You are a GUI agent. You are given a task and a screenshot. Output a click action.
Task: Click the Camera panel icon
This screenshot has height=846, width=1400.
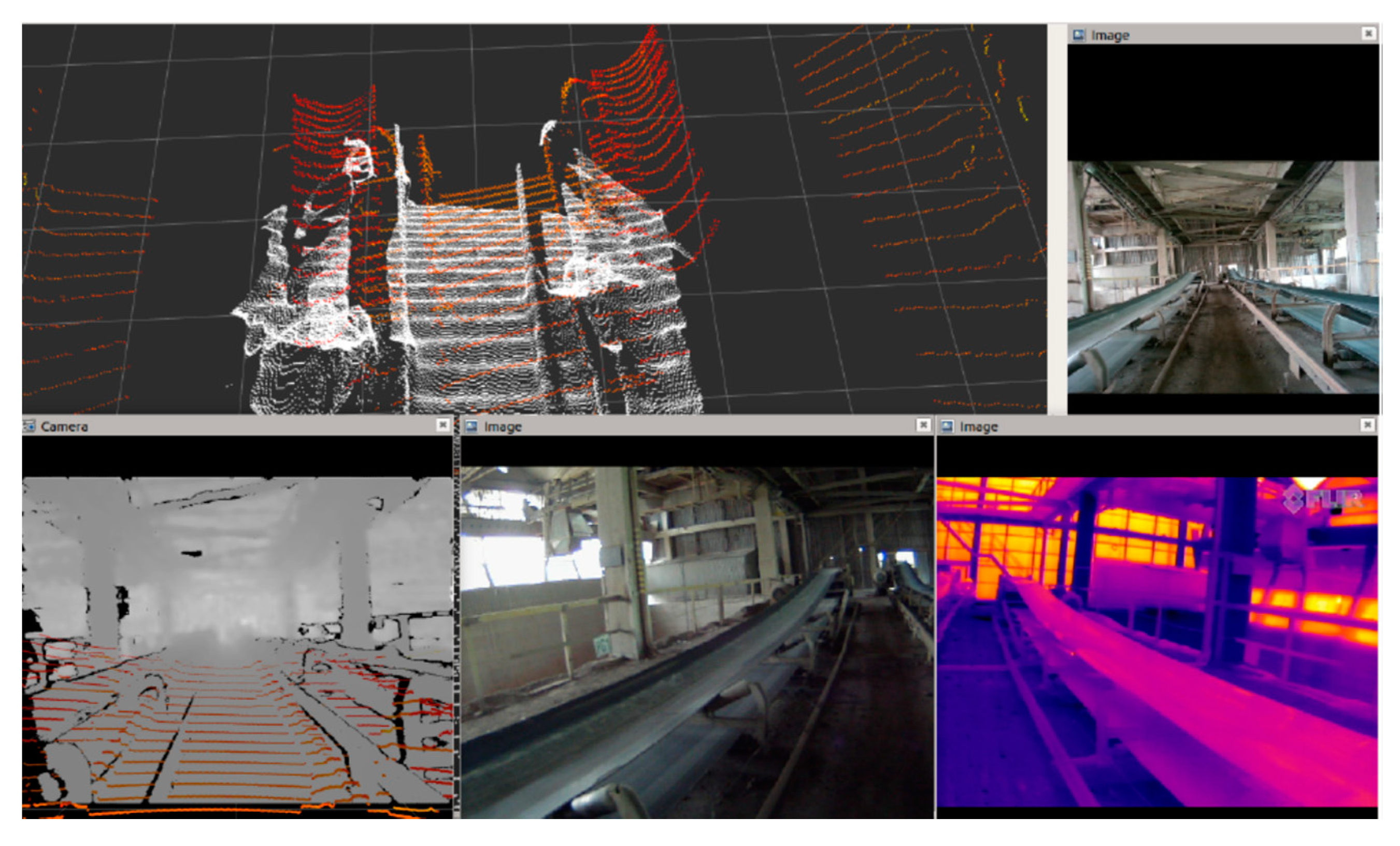pos(29,425)
